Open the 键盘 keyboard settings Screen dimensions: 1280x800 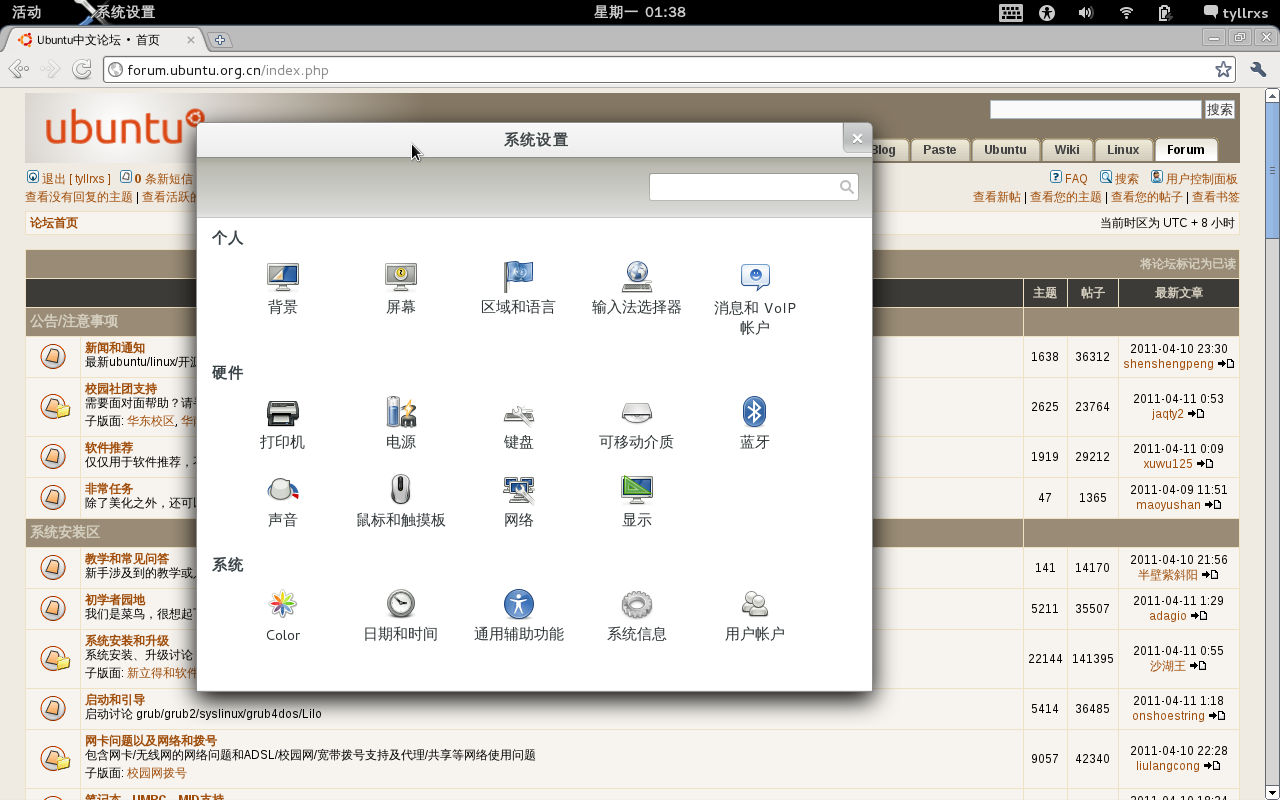[518, 423]
